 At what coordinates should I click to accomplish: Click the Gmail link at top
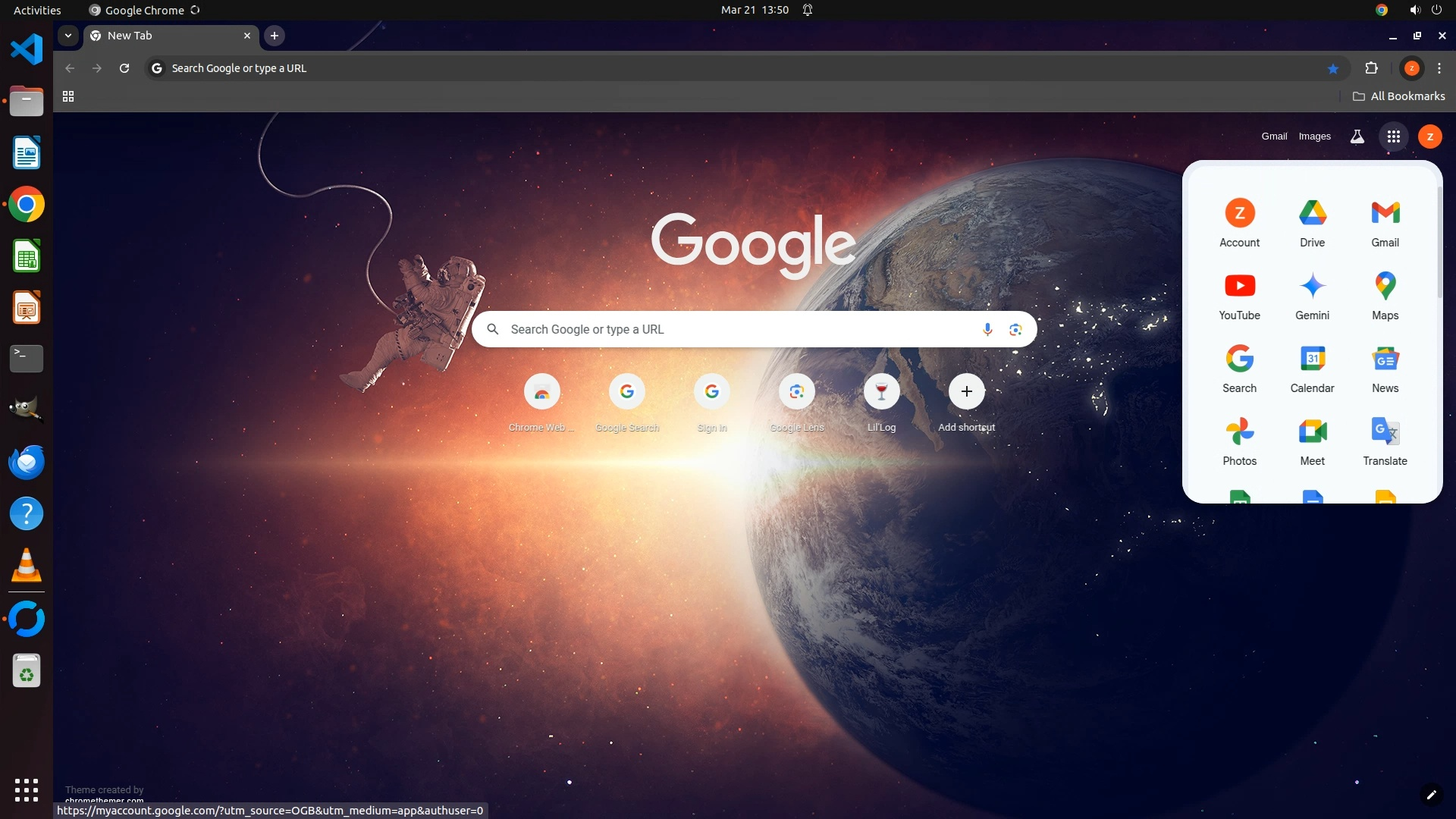(1274, 136)
